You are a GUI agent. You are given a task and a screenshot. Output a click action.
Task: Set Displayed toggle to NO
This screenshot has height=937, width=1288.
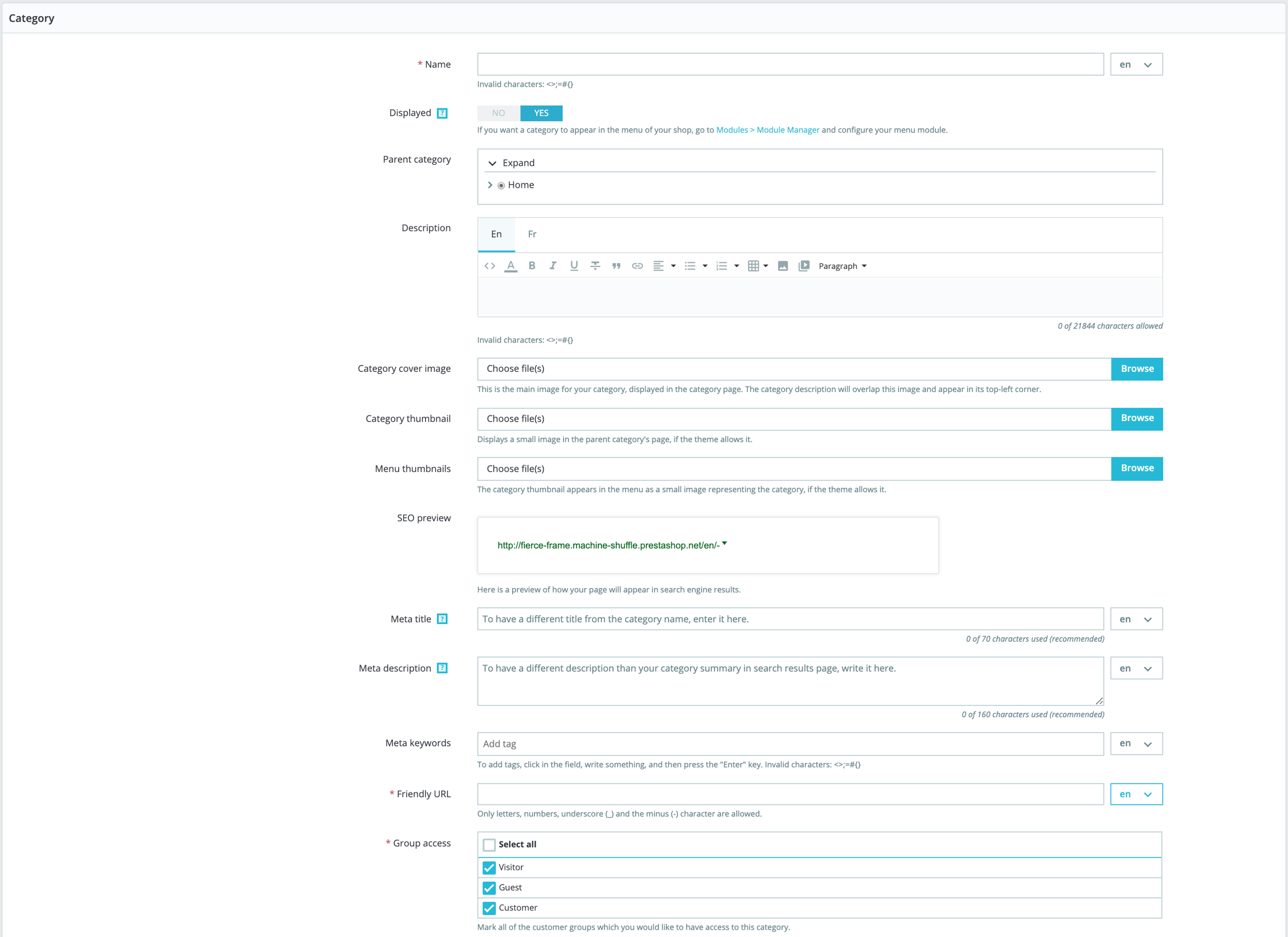[498, 113]
